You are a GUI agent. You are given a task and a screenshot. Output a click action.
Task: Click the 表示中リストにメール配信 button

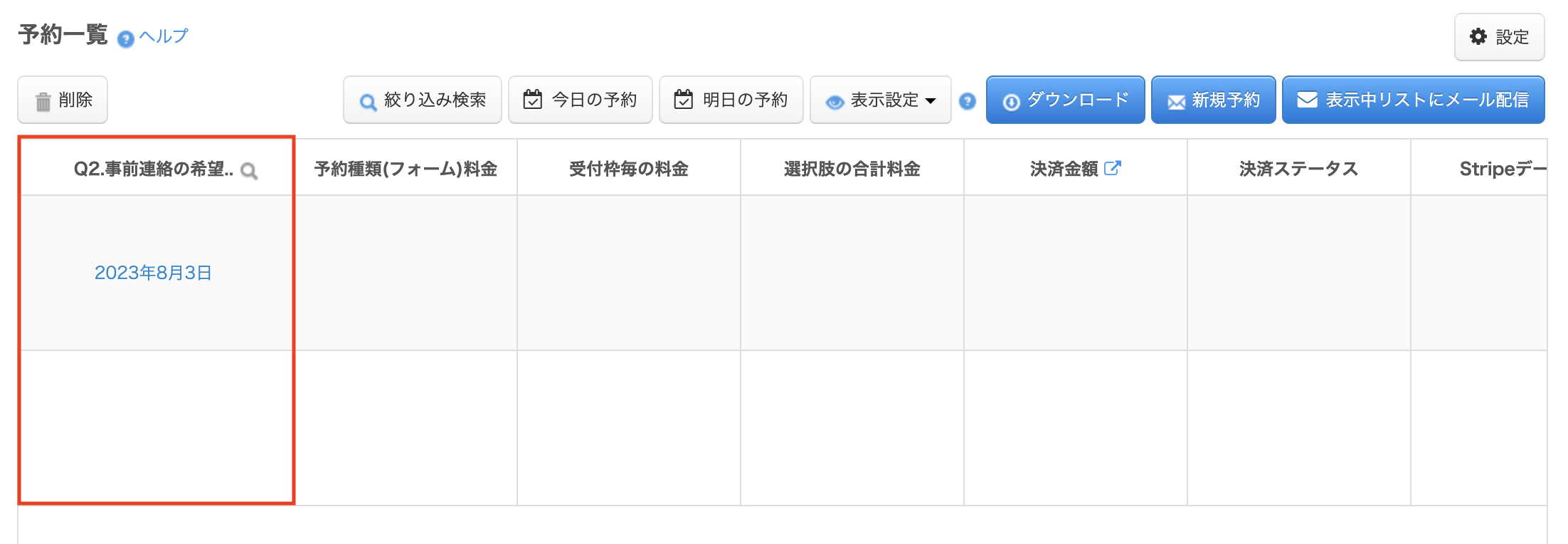point(1414,100)
